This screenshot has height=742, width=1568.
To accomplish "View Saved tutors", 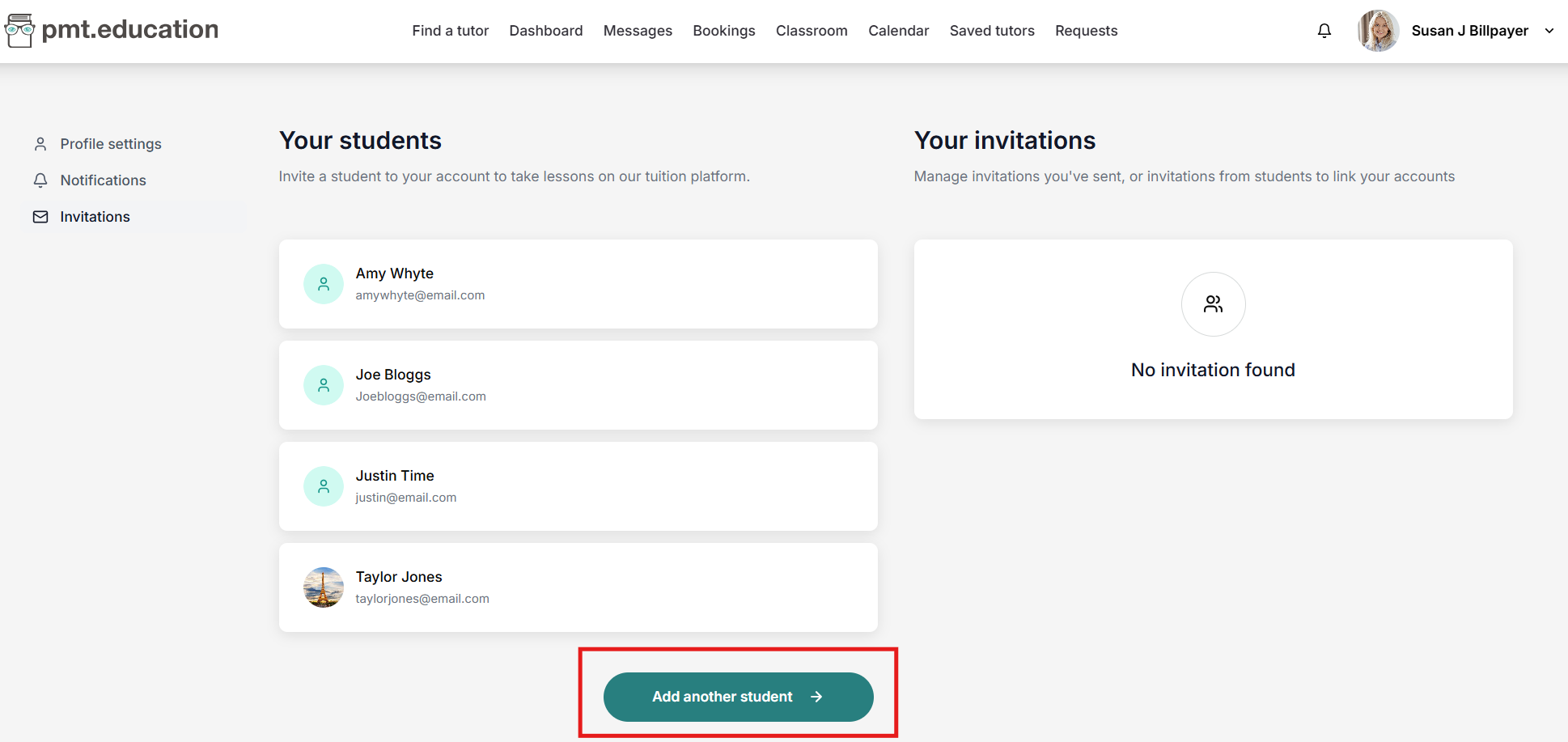I will [x=991, y=31].
